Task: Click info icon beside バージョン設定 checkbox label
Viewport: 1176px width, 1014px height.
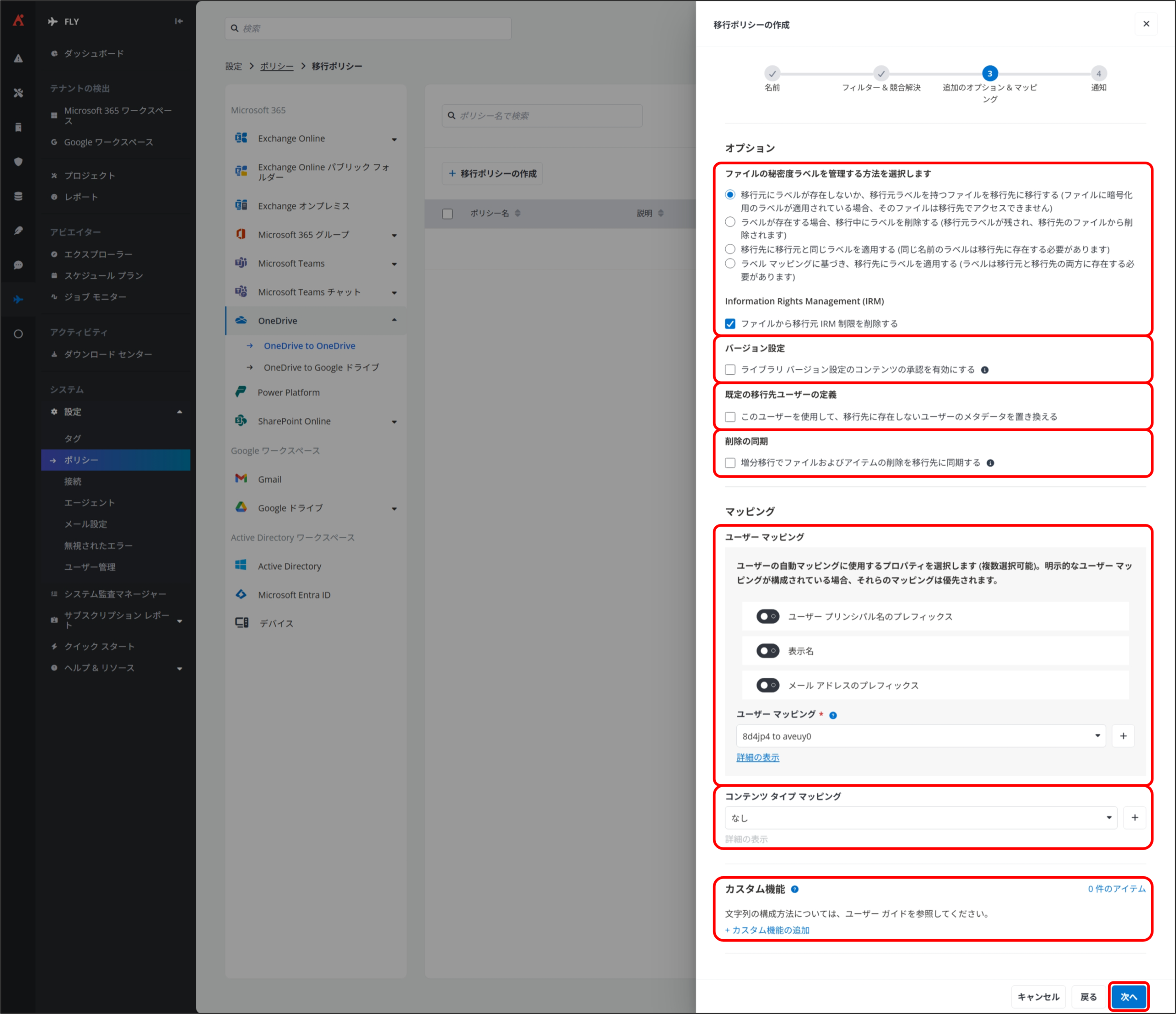Action: coord(985,370)
